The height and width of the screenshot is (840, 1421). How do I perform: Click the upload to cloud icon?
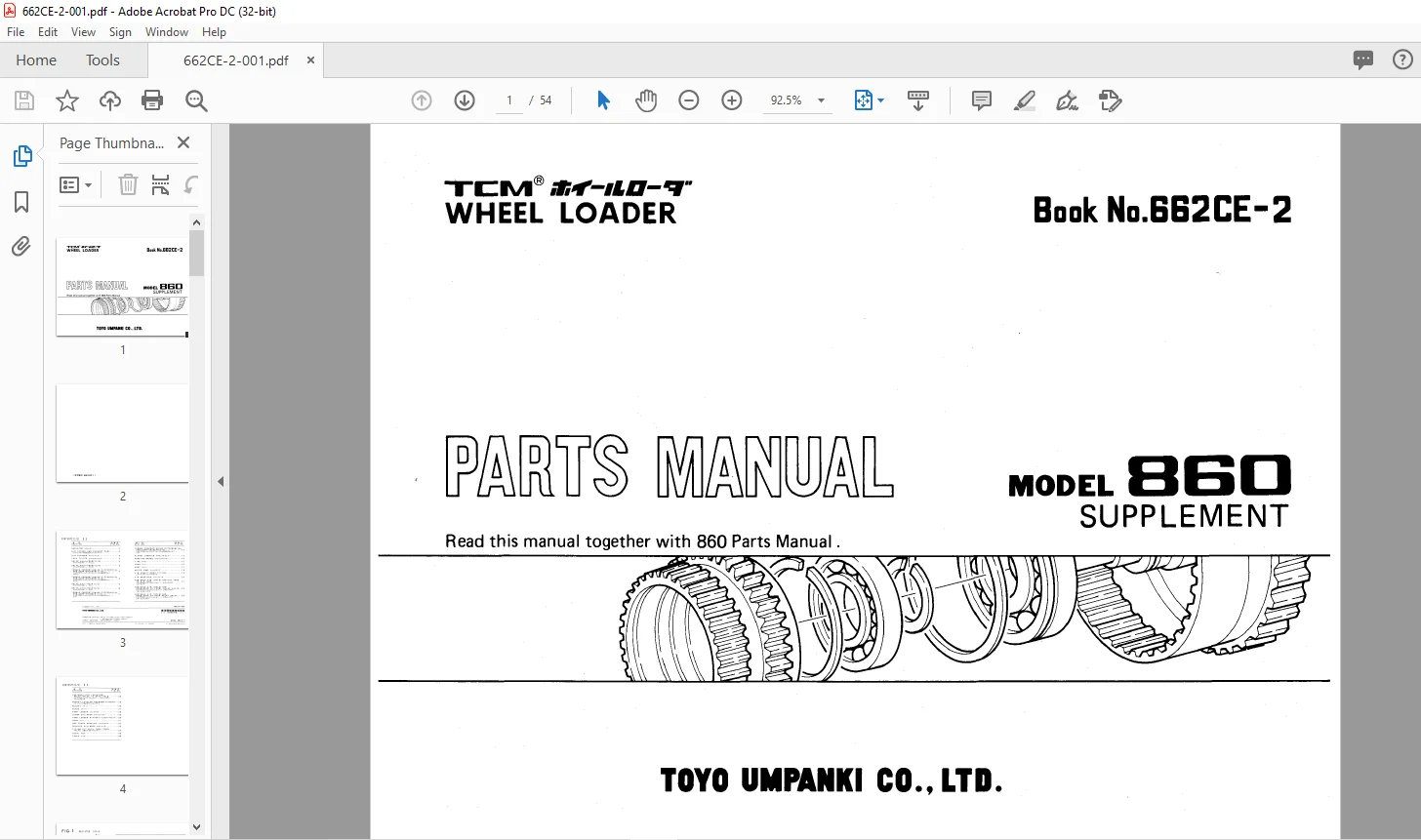click(x=110, y=100)
